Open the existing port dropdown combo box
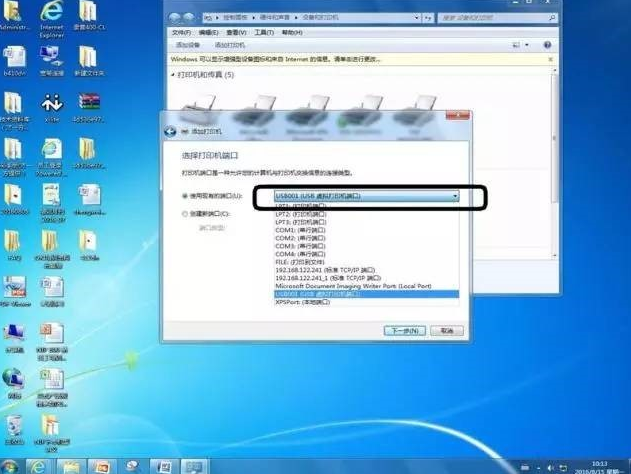The height and width of the screenshot is (474, 631). click(x=366, y=197)
